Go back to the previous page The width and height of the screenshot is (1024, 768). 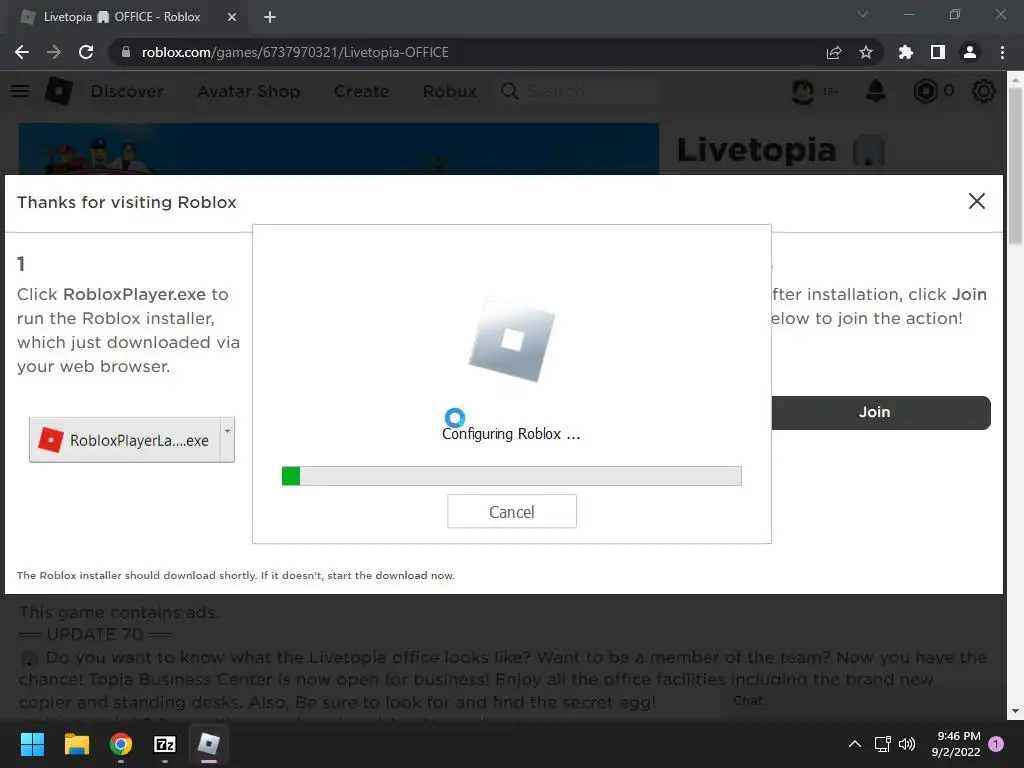[22, 52]
